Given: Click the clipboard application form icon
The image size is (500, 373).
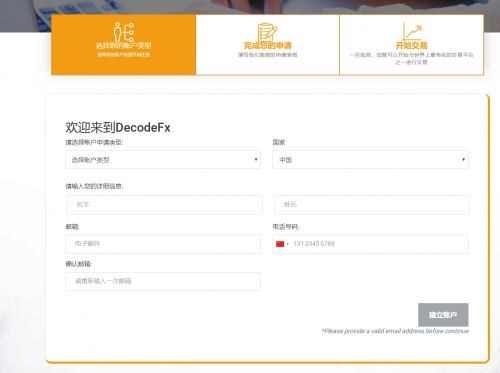Looking at the screenshot, I should pyautogui.click(x=267, y=32).
